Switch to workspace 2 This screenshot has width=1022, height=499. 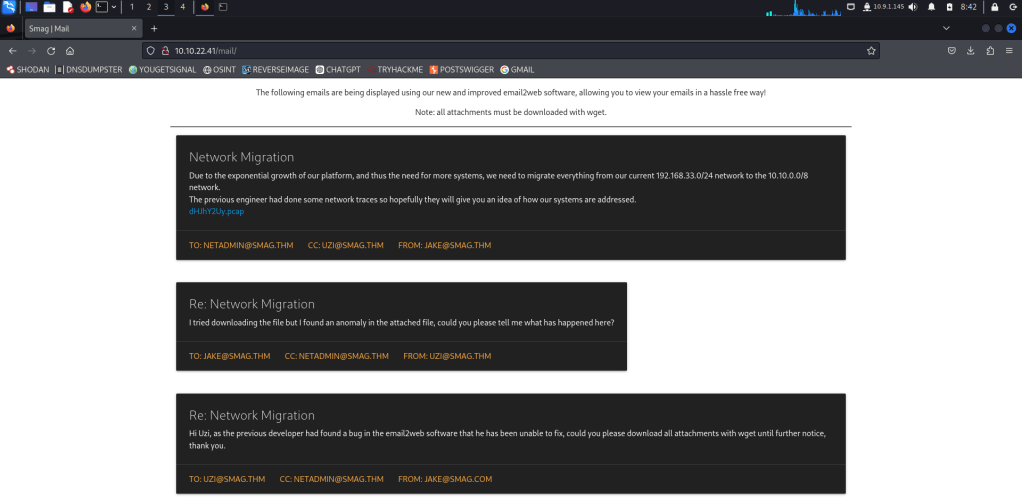coord(149,7)
